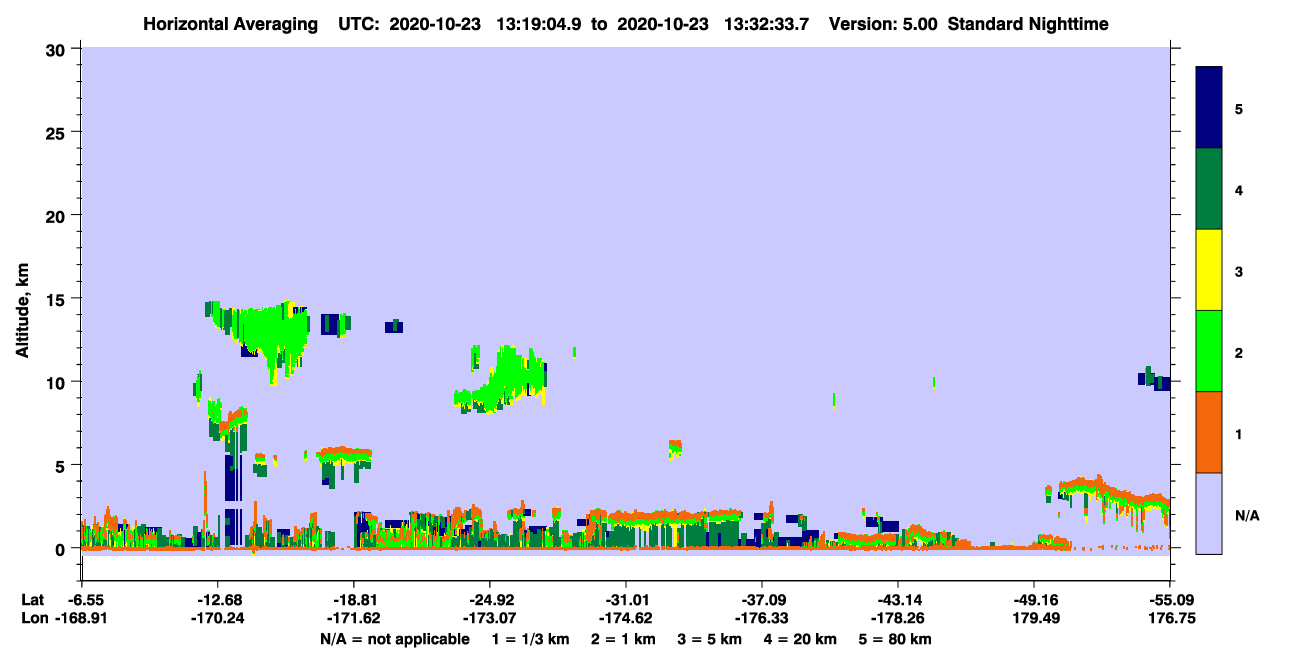Click the colorbar label 2
This screenshot has height=667, width=1300.
pos(1239,352)
